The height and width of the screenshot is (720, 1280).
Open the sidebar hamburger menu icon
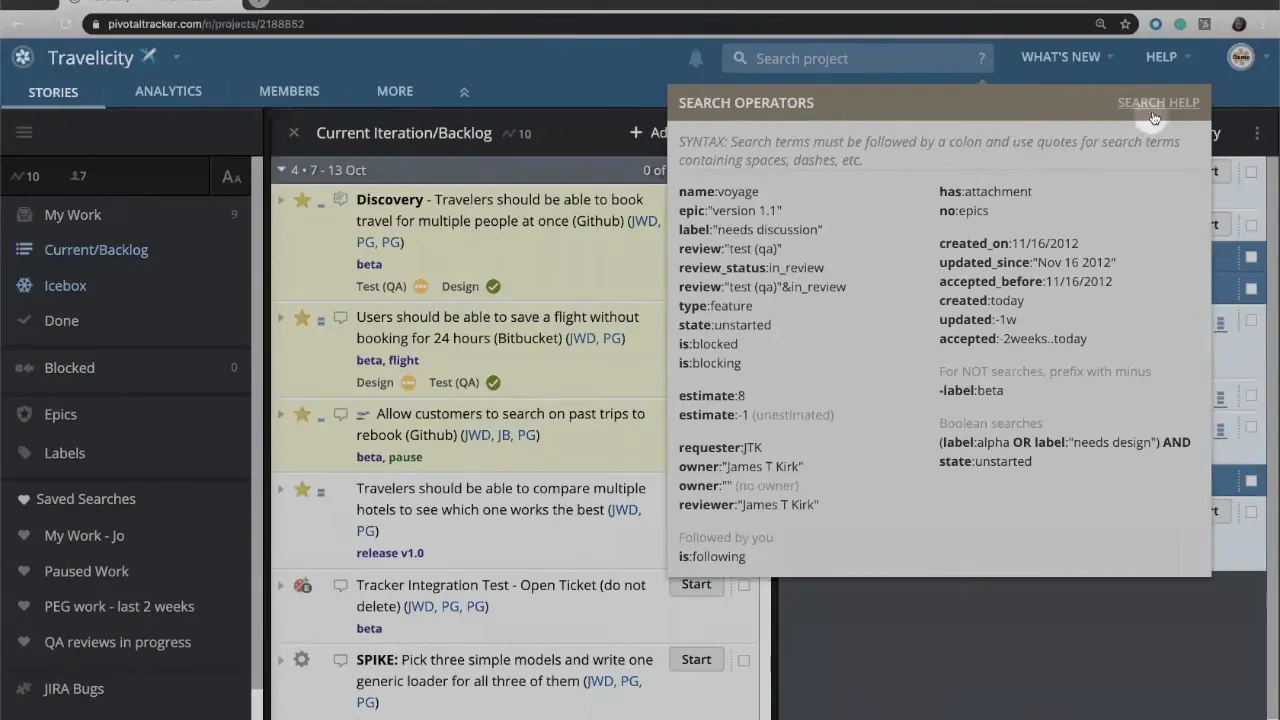point(24,131)
